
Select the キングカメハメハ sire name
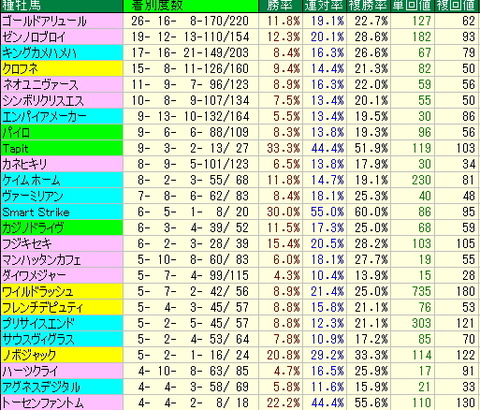coord(39,53)
